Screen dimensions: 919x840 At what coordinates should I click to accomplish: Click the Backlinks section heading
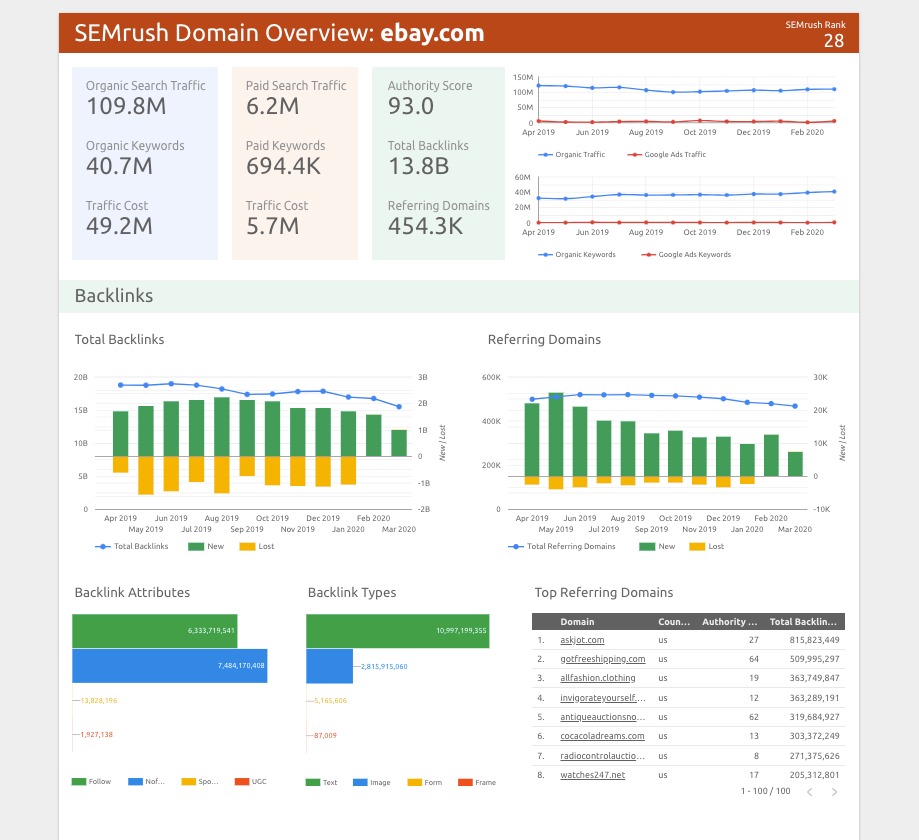click(114, 295)
